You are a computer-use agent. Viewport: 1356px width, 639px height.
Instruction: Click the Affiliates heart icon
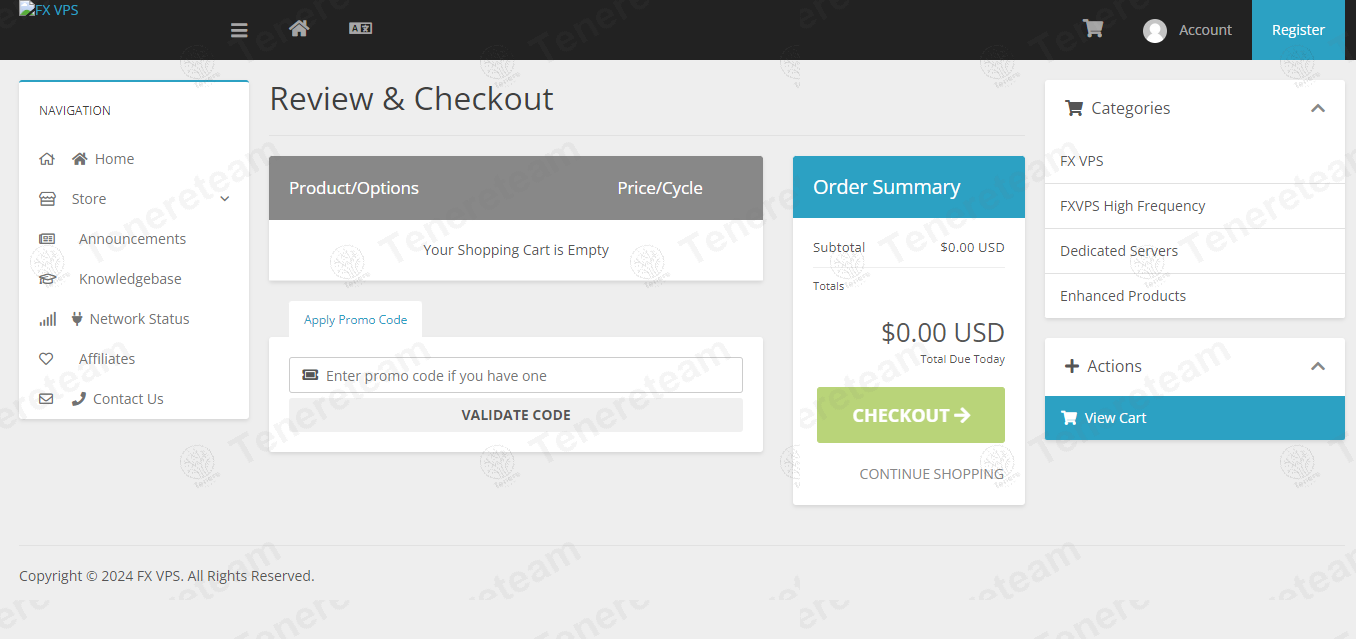tap(46, 359)
